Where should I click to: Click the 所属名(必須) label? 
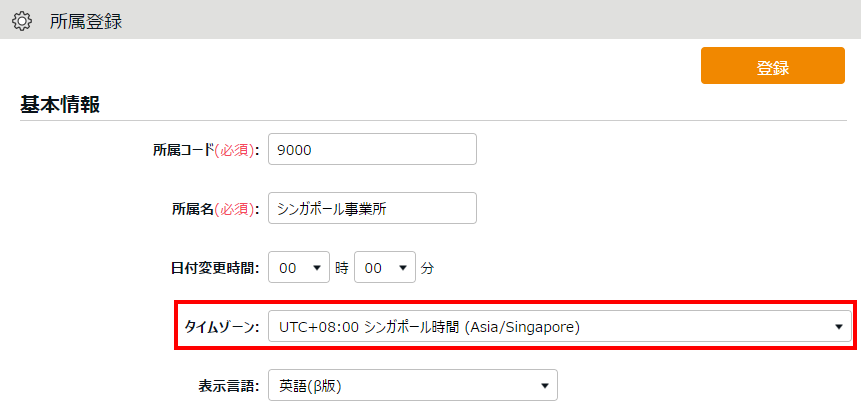[x=215, y=209]
